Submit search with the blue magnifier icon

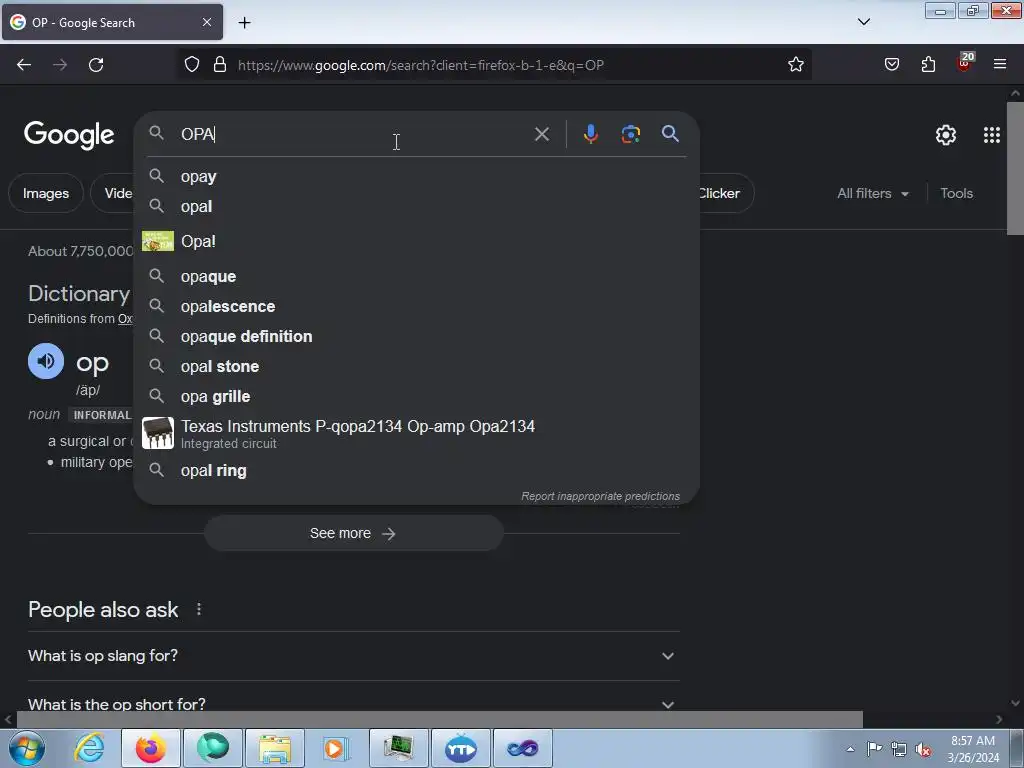pos(670,134)
